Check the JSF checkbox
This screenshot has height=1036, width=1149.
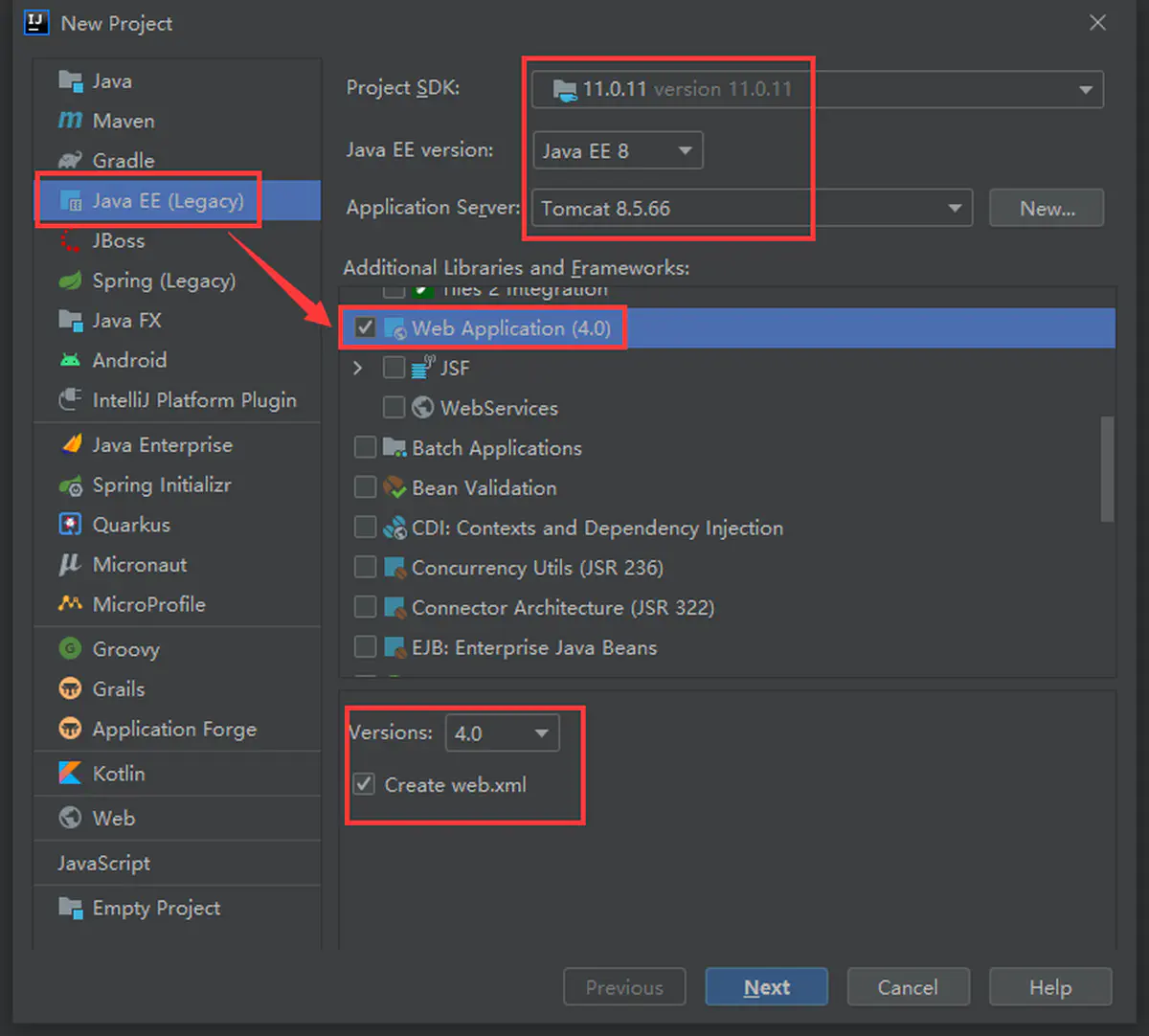pos(394,368)
